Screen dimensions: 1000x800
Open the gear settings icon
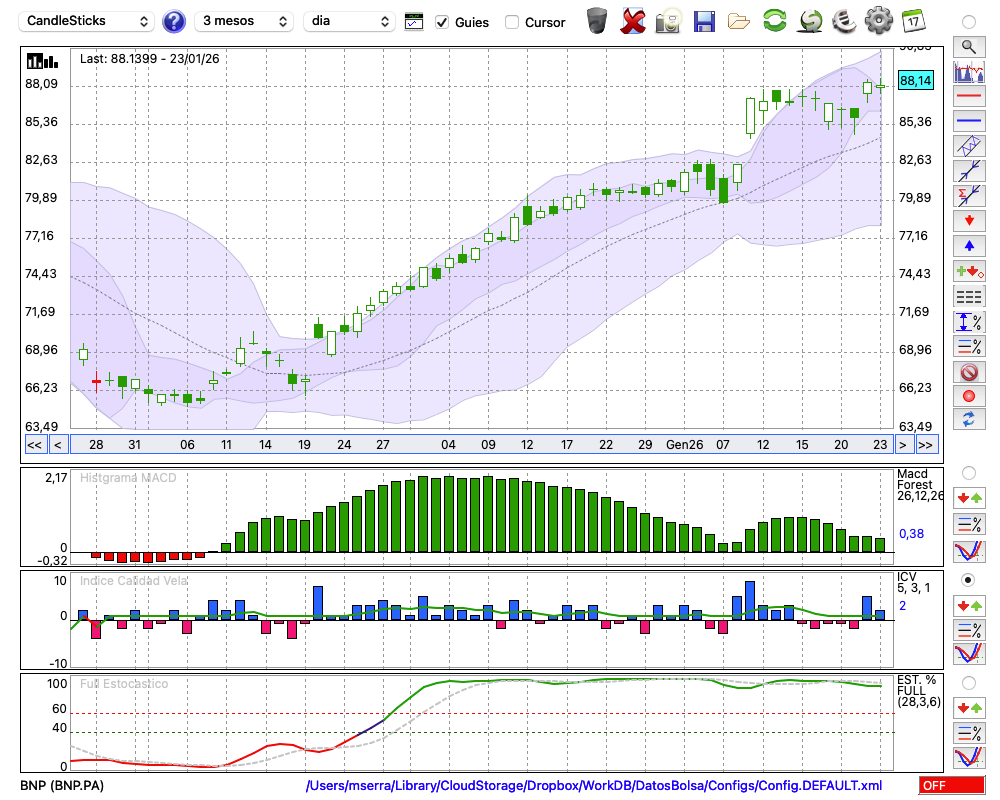(x=878, y=21)
